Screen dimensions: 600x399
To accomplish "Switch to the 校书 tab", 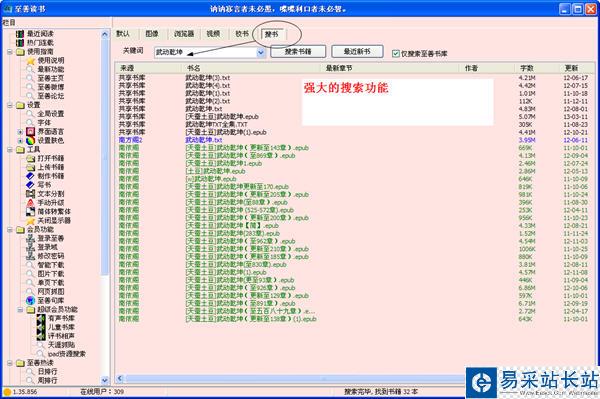I will click(242, 34).
